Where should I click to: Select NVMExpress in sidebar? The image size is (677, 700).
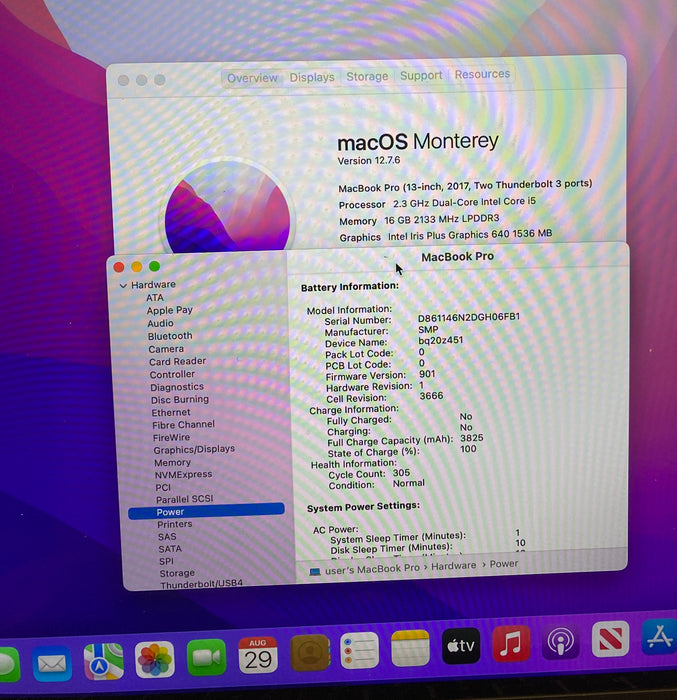(184, 474)
